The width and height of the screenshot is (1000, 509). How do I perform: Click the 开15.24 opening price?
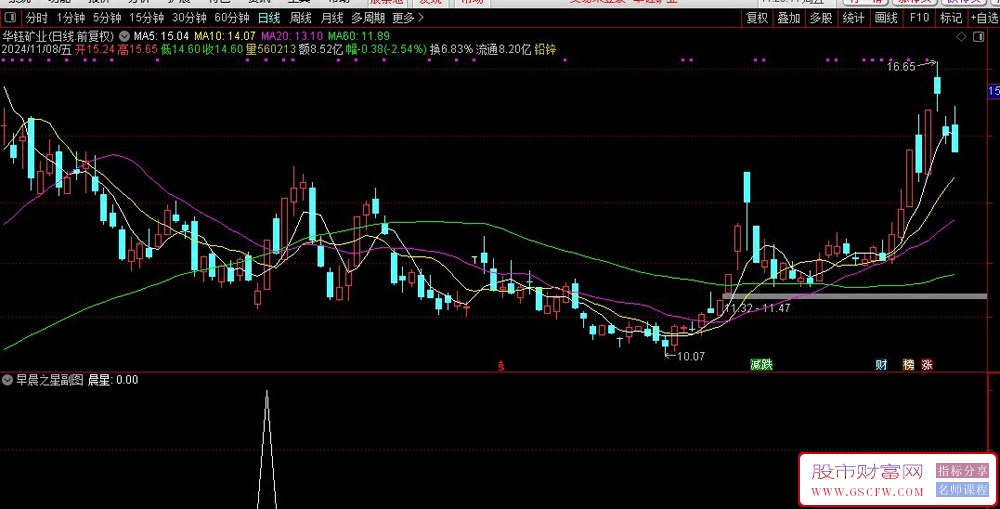click(95, 49)
